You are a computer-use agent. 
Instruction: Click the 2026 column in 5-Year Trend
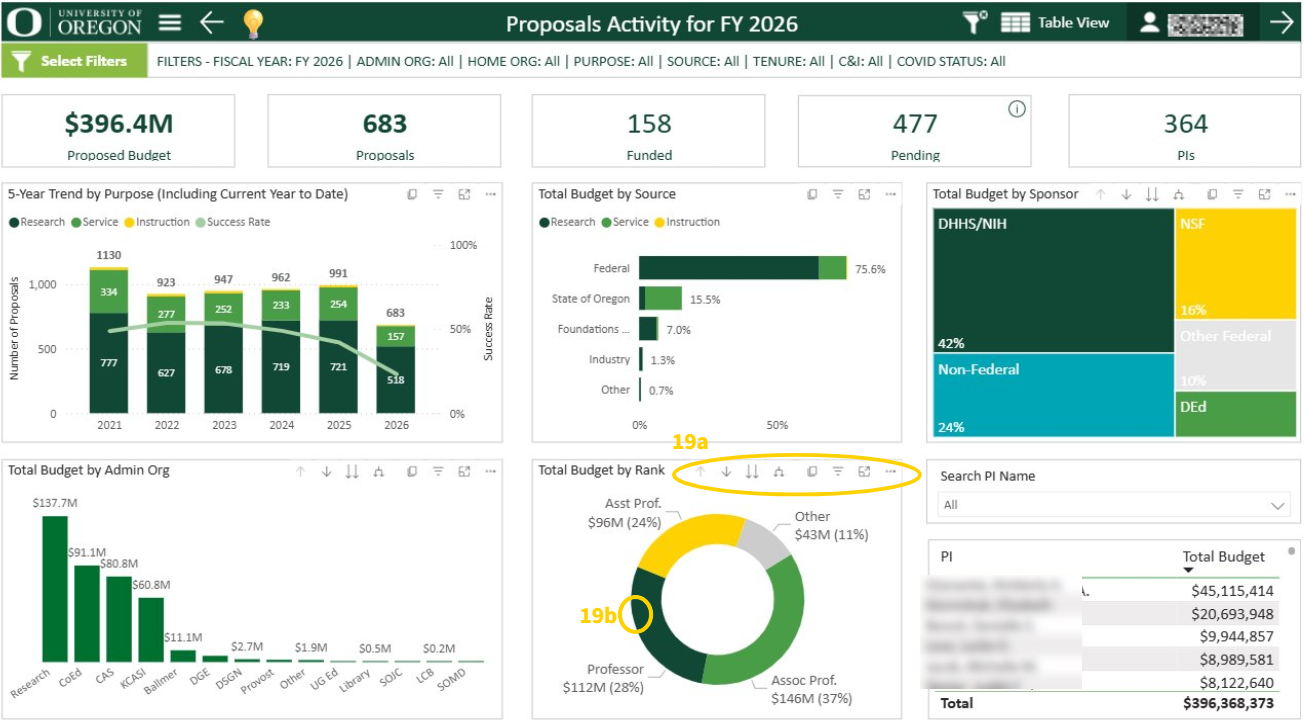[x=396, y=369]
